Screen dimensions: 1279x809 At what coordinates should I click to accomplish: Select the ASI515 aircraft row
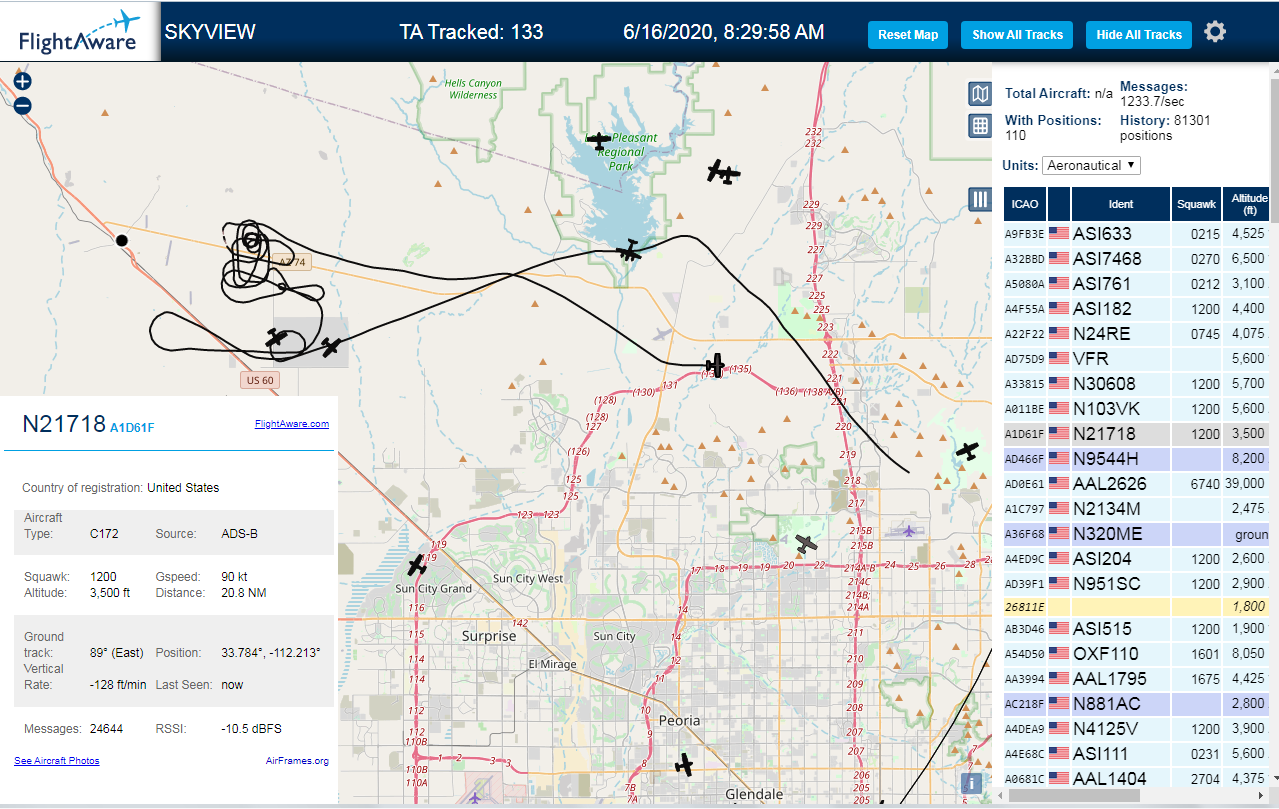click(x=1137, y=629)
